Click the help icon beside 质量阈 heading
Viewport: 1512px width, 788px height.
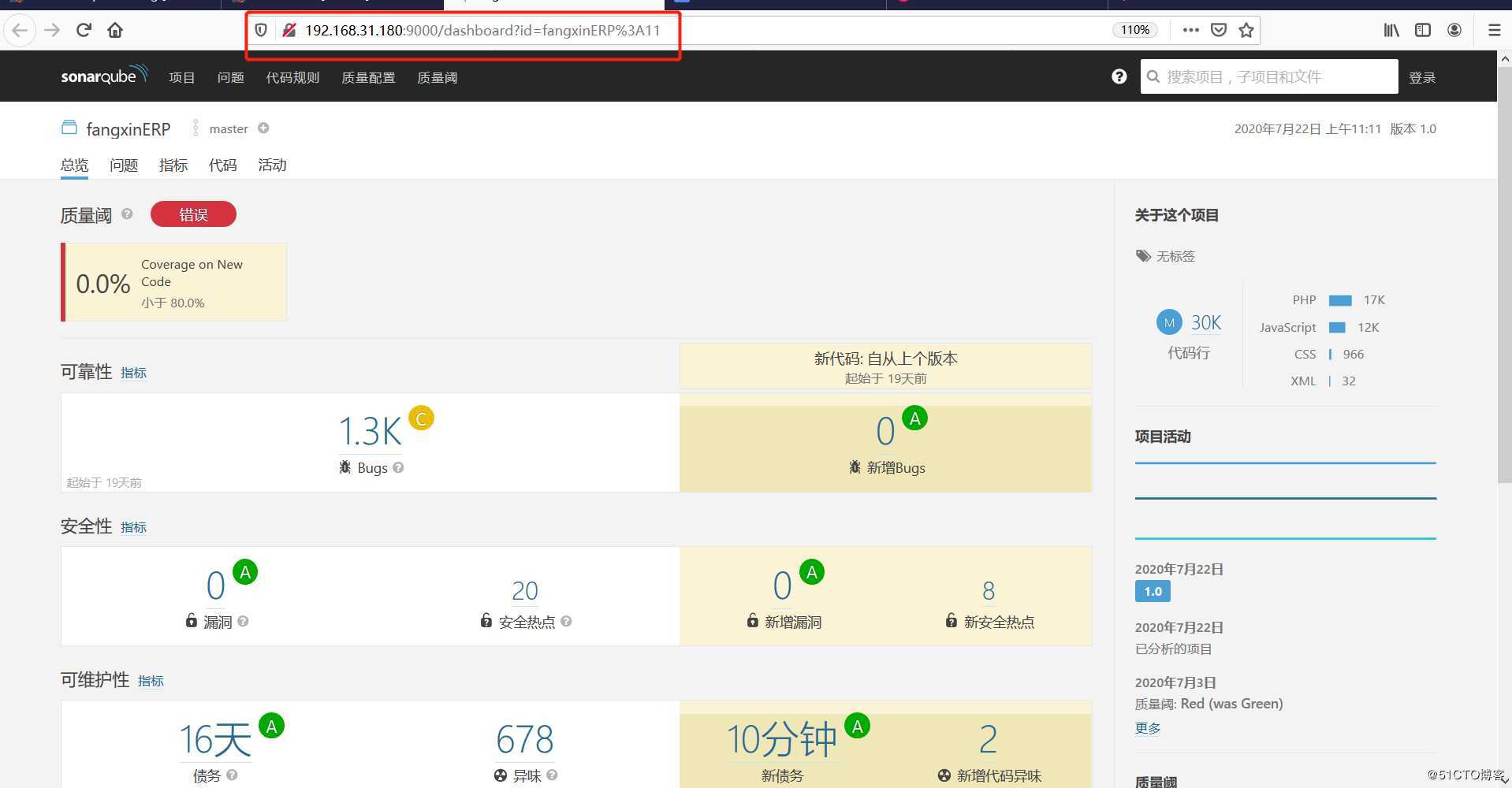(127, 214)
